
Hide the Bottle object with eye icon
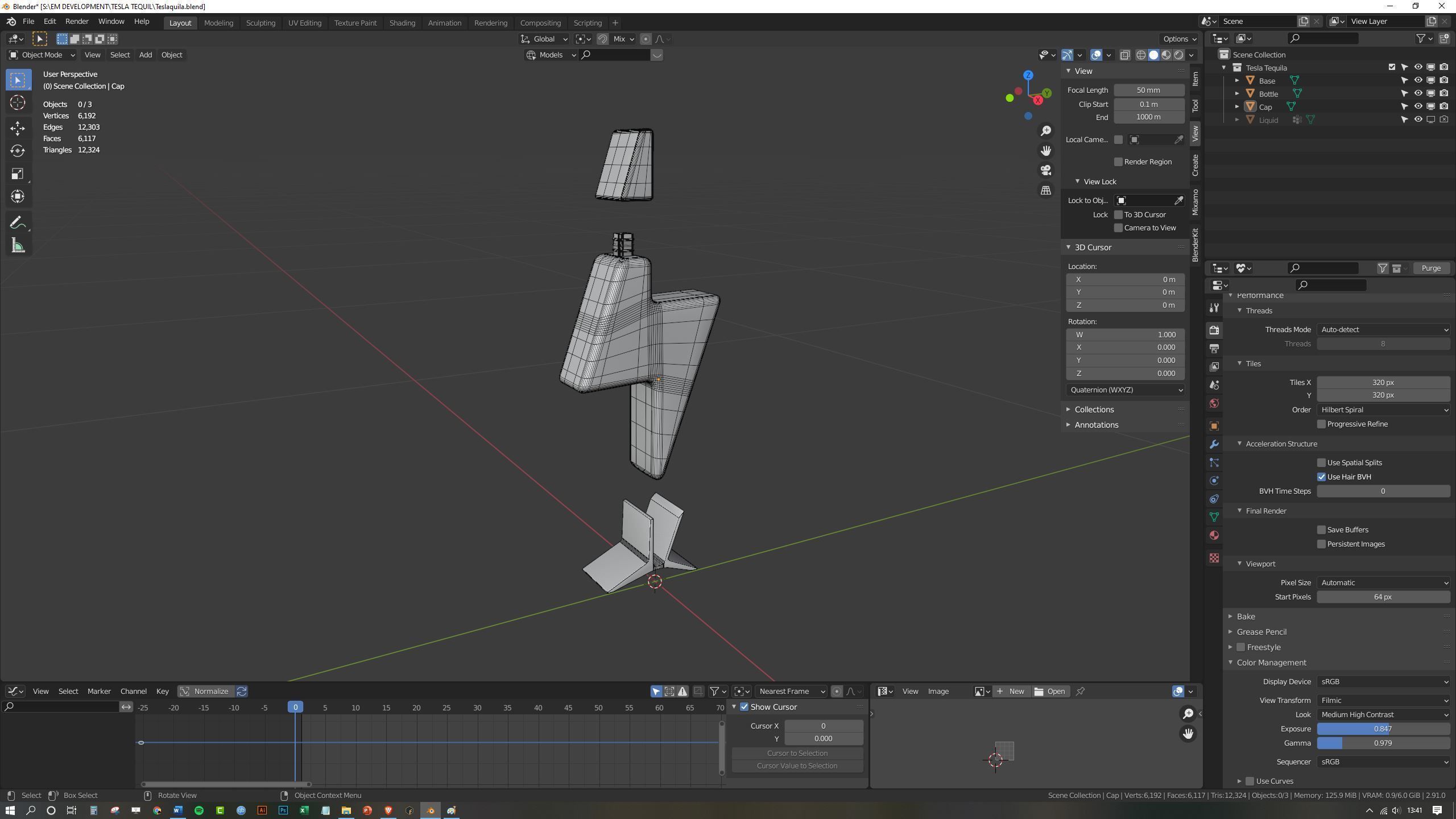pyautogui.click(x=1418, y=93)
